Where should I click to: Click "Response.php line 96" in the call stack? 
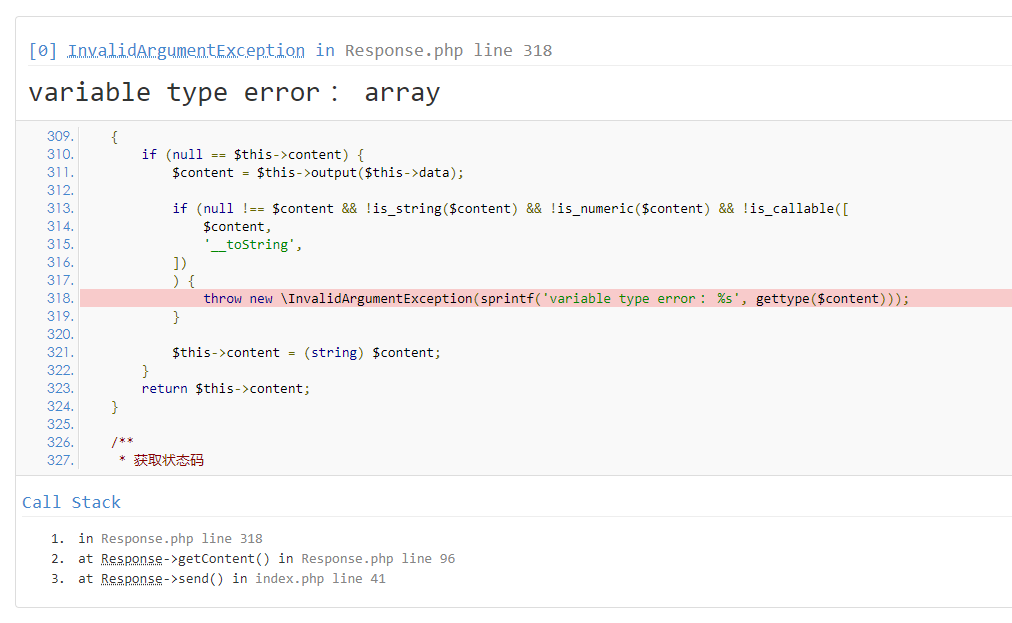[x=378, y=558]
